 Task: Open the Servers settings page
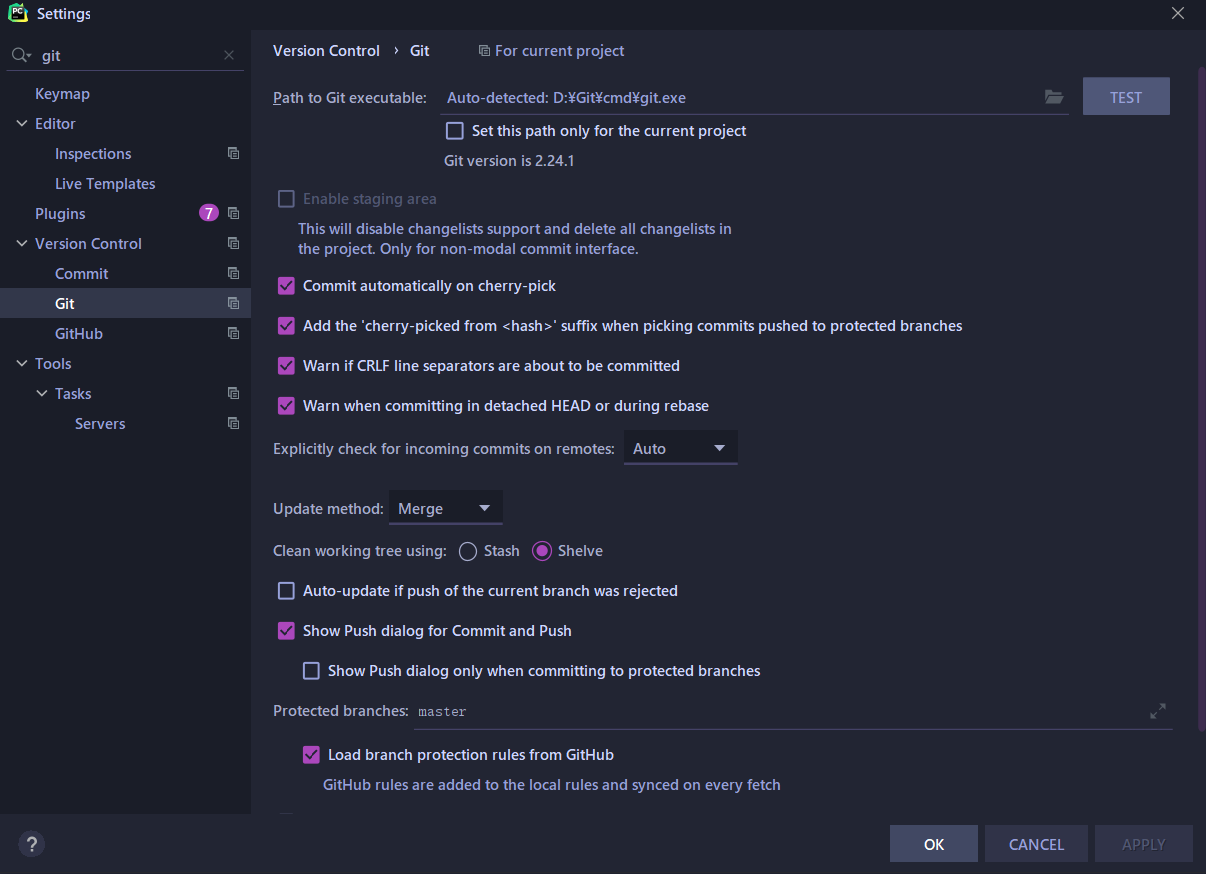click(100, 424)
